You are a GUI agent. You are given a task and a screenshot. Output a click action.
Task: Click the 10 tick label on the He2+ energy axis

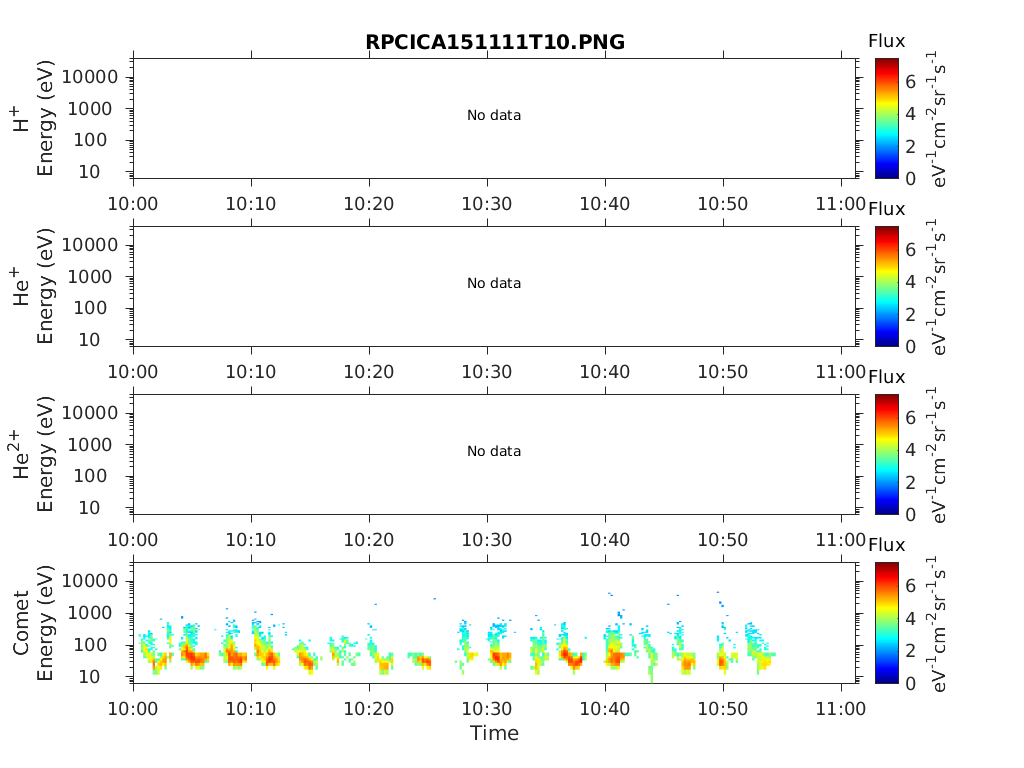point(89,508)
